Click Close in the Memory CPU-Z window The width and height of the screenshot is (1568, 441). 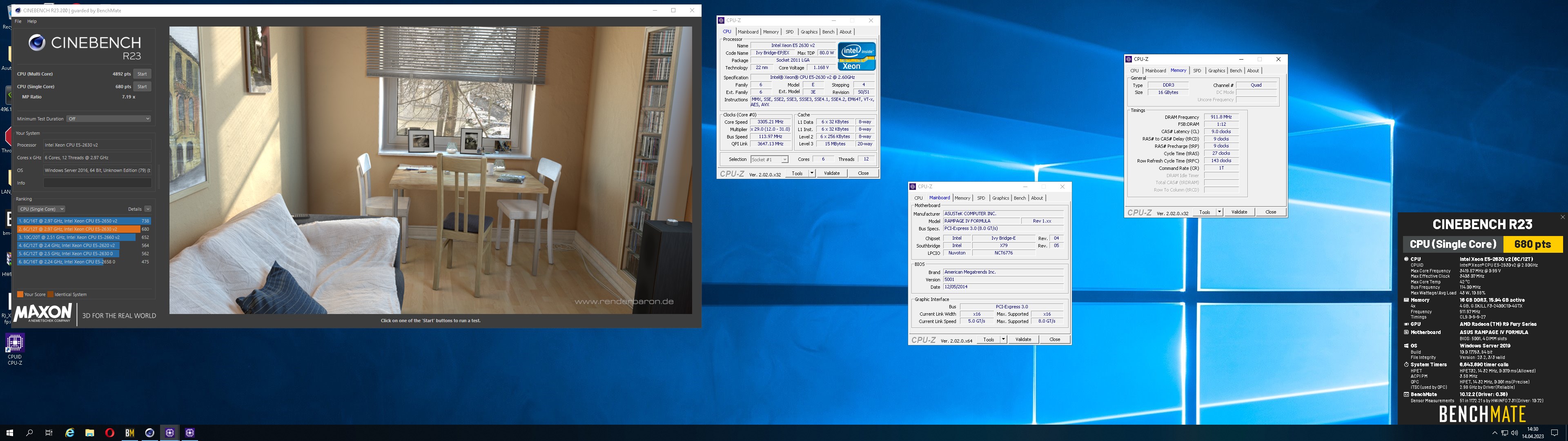pos(1271,212)
